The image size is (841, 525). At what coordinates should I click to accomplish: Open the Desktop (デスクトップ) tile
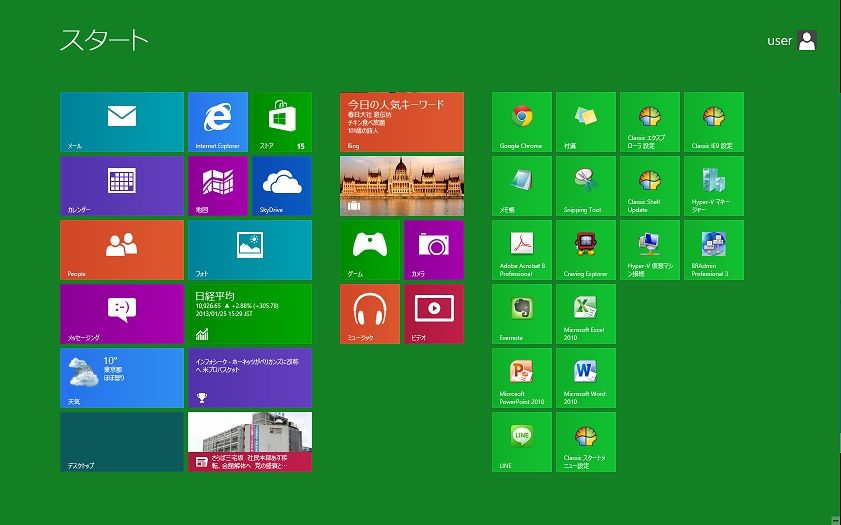coord(122,442)
